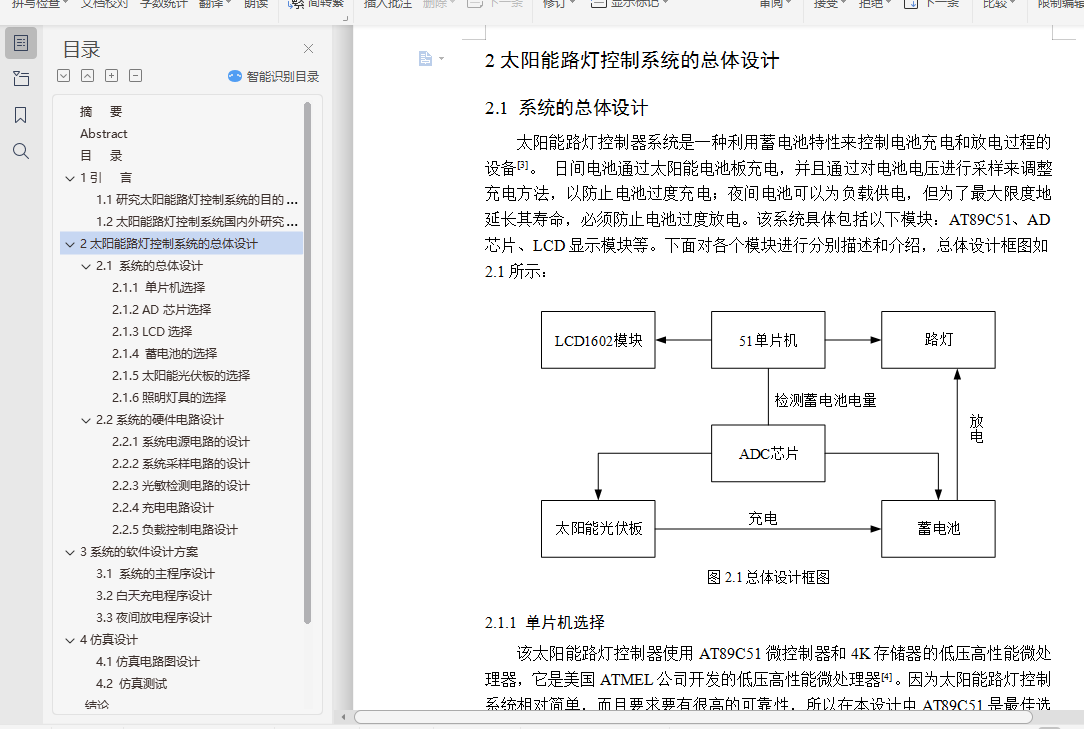Go to '3.1 系统的主程序设计' in the outline
This screenshot has height=729, width=1084.
click(156, 574)
